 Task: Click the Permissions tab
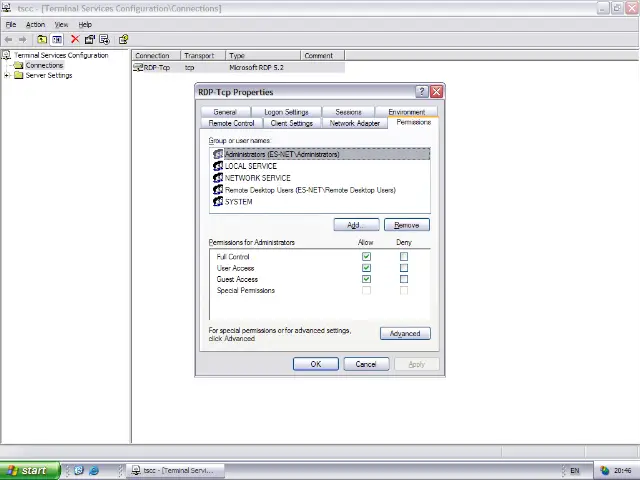pos(413,122)
